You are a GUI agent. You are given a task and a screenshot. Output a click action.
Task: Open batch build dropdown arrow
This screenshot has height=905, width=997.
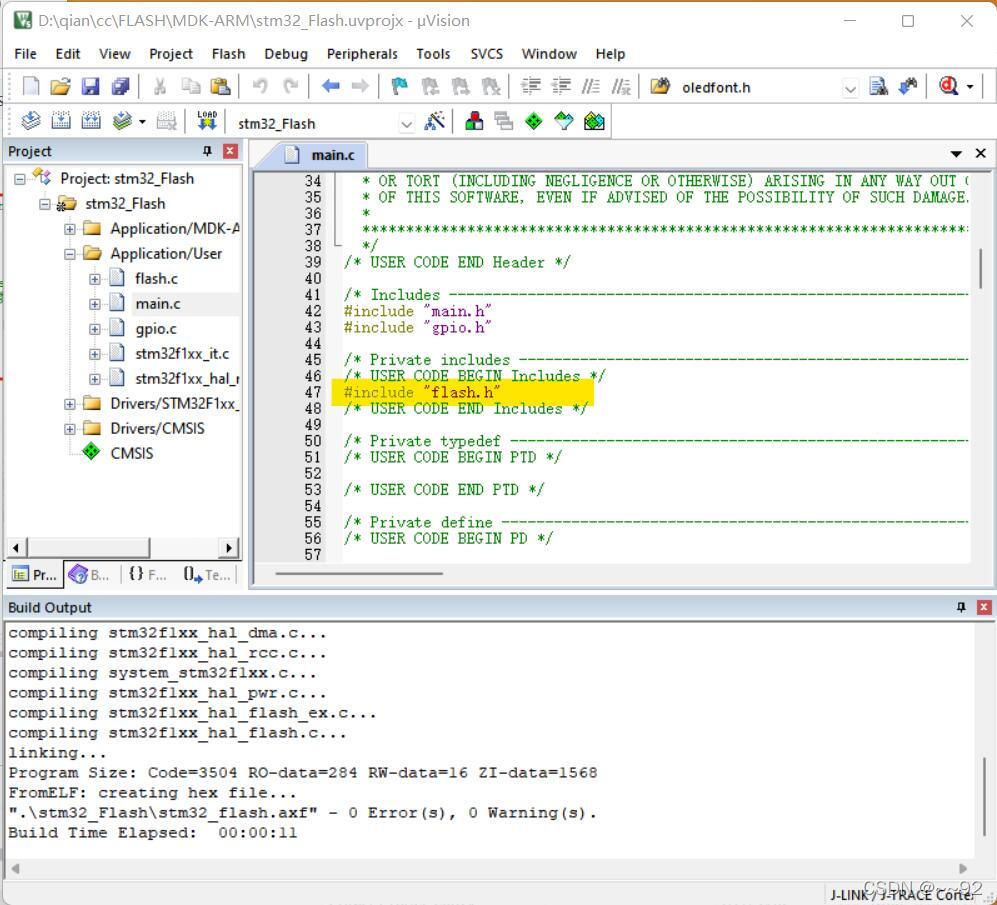pos(142,121)
